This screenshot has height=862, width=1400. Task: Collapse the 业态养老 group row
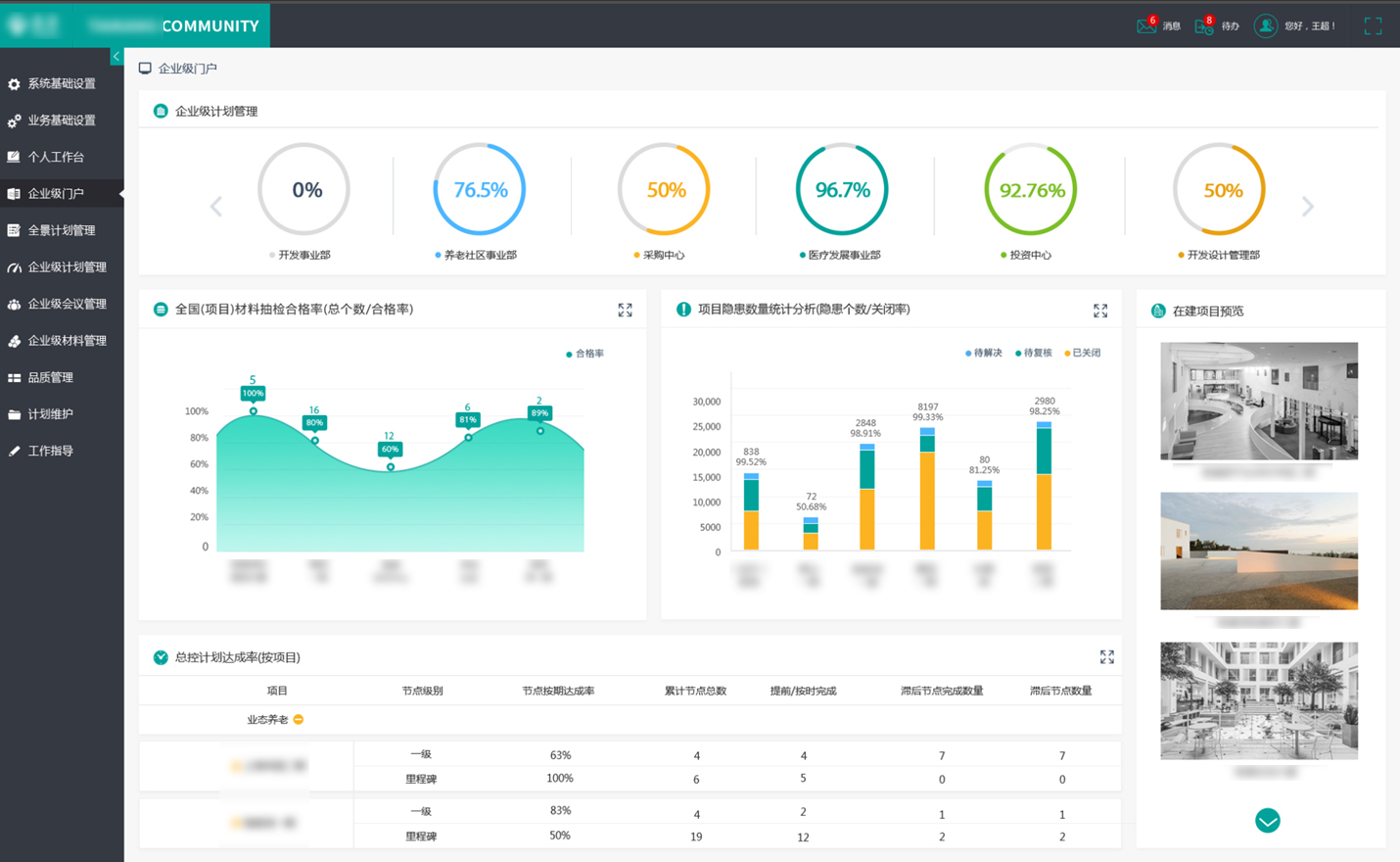click(299, 720)
